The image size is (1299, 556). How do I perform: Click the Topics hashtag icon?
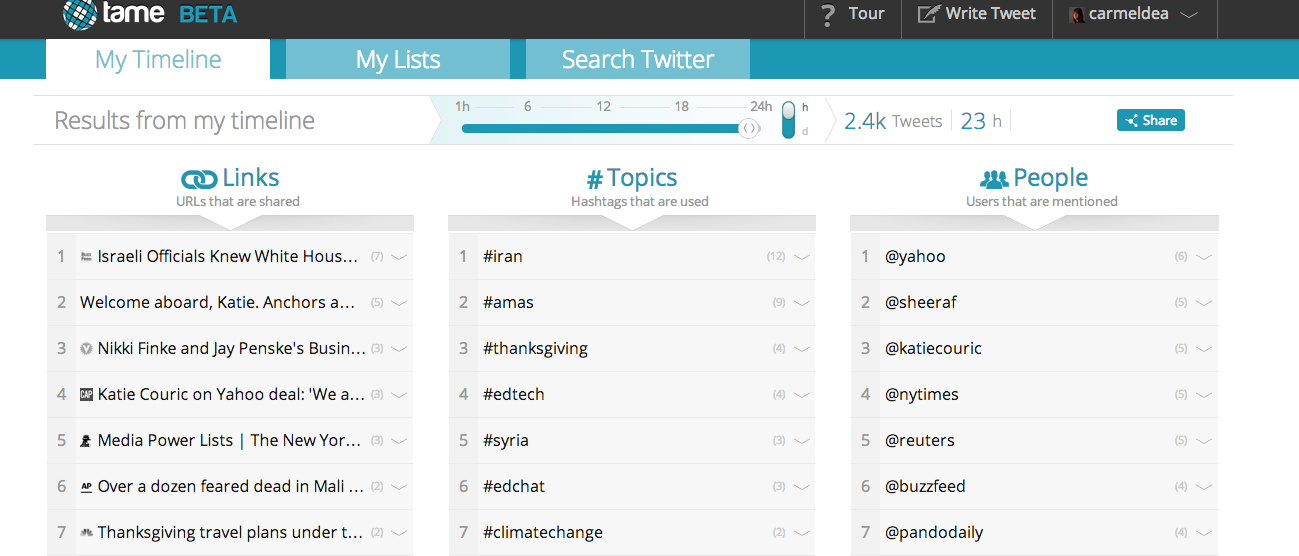tap(594, 179)
